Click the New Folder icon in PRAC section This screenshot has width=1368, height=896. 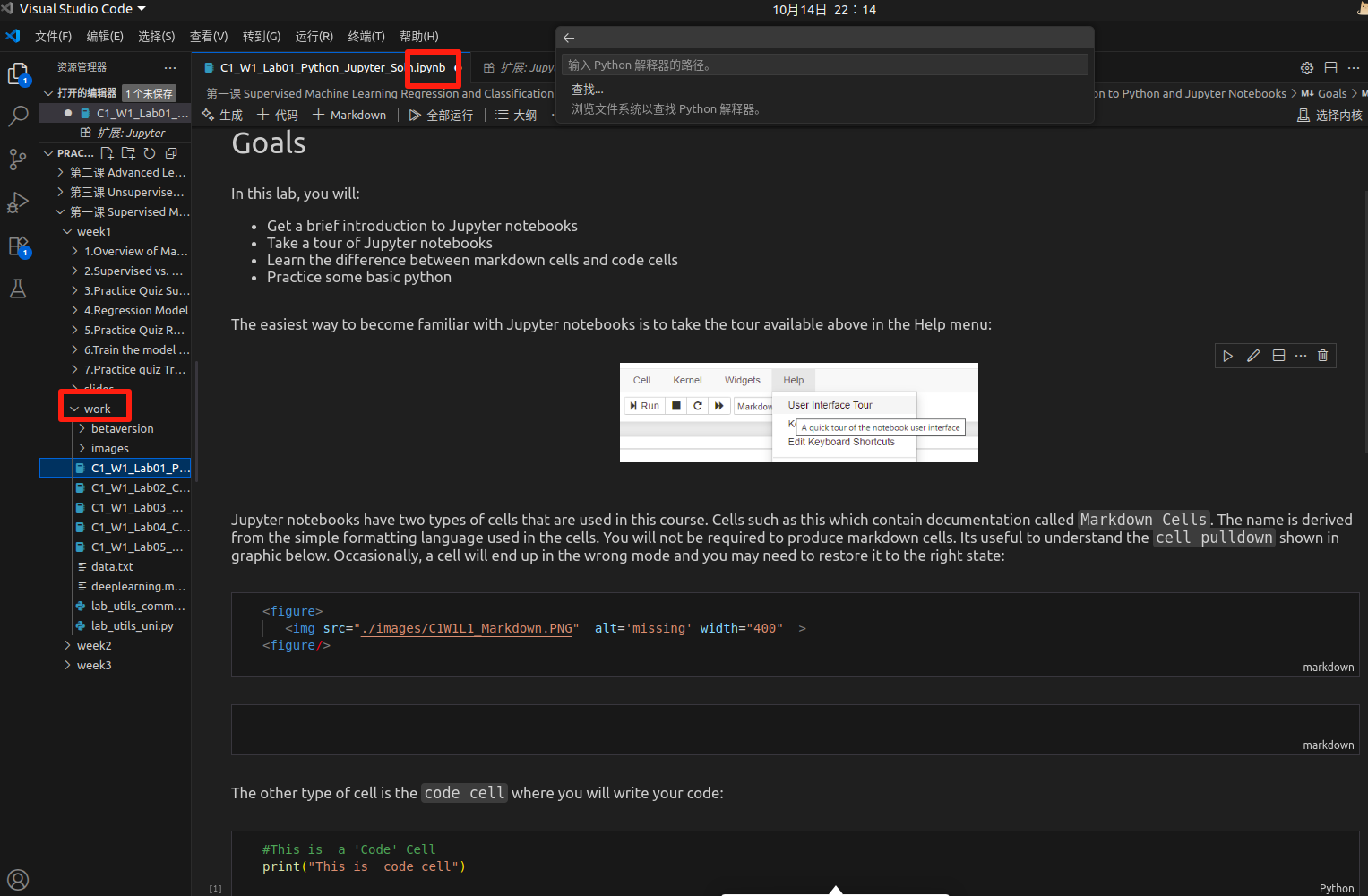point(128,153)
